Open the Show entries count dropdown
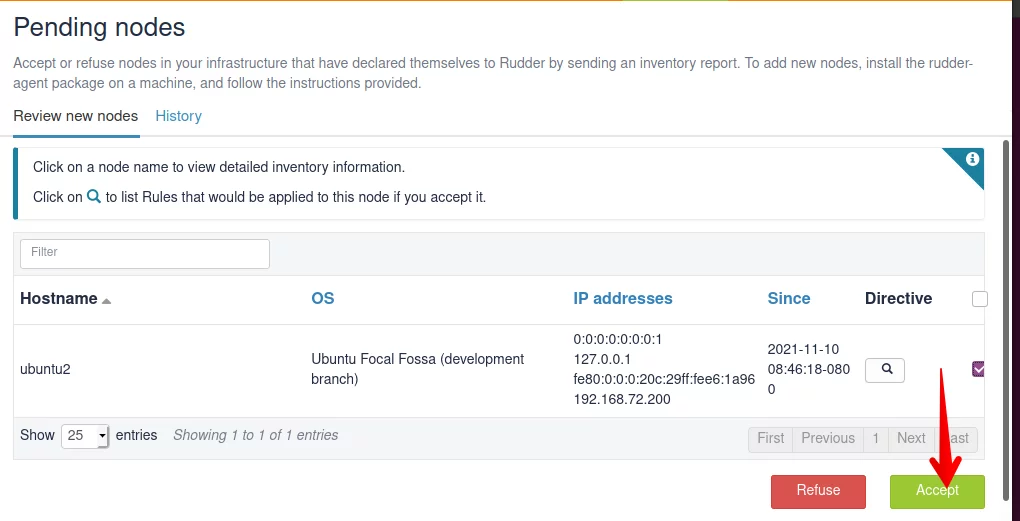The image size is (1020, 521). 85,436
